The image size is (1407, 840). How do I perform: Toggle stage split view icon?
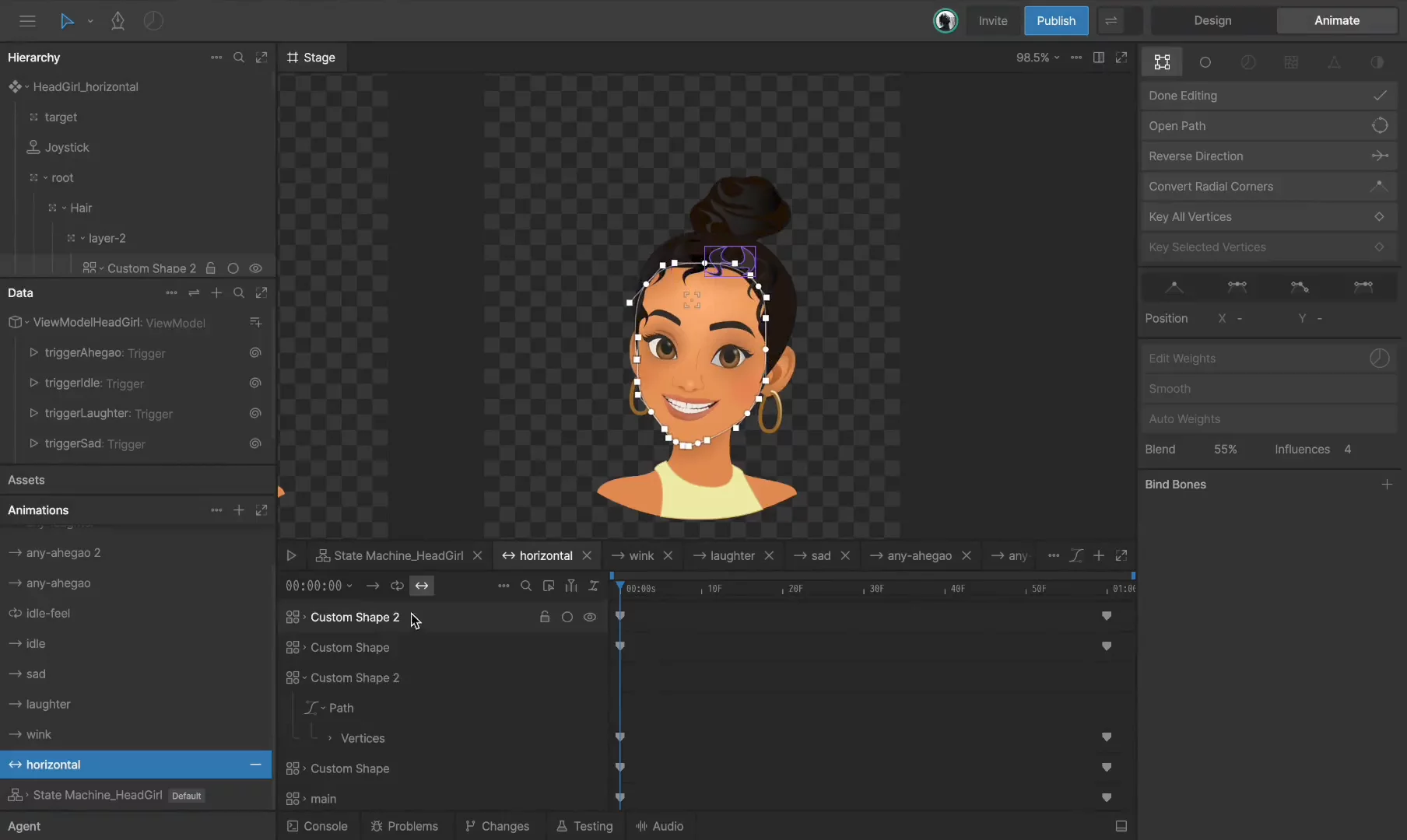[x=1099, y=58]
